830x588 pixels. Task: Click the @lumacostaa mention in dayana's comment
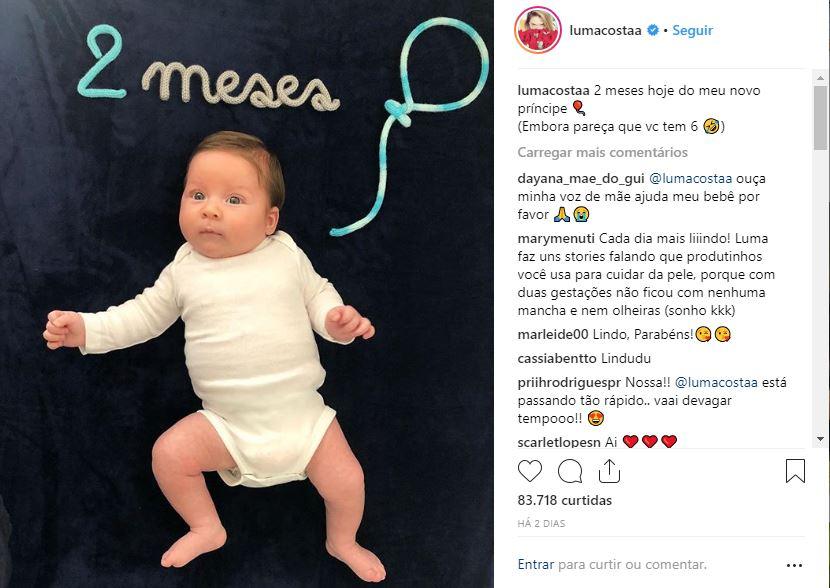click(x=690, y=179)
